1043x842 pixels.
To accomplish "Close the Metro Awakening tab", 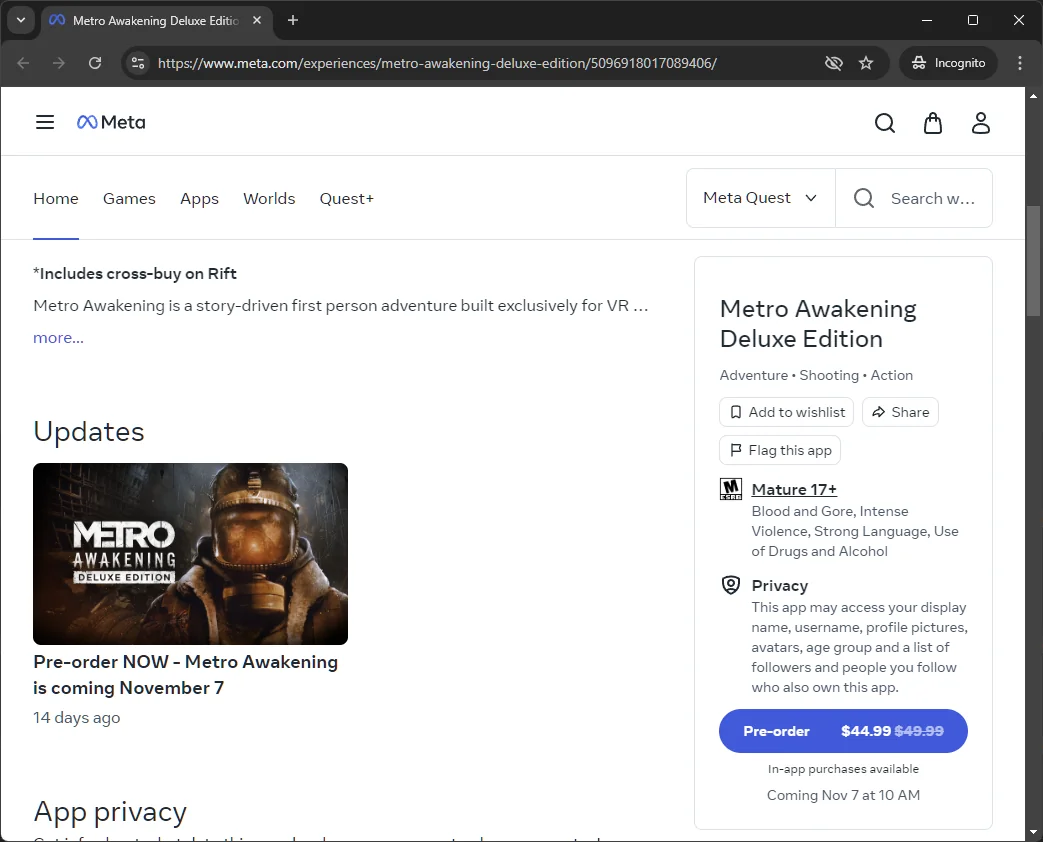I will 257,21.
